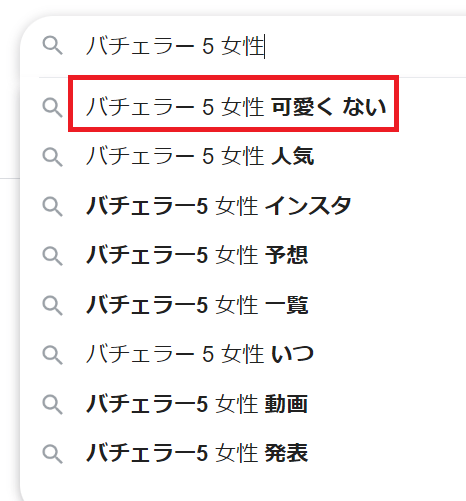This screenshot has height=501, width=466.
Task: Click magnifier icon beside 発表 suggestion
Action: (x=52, y=454)
